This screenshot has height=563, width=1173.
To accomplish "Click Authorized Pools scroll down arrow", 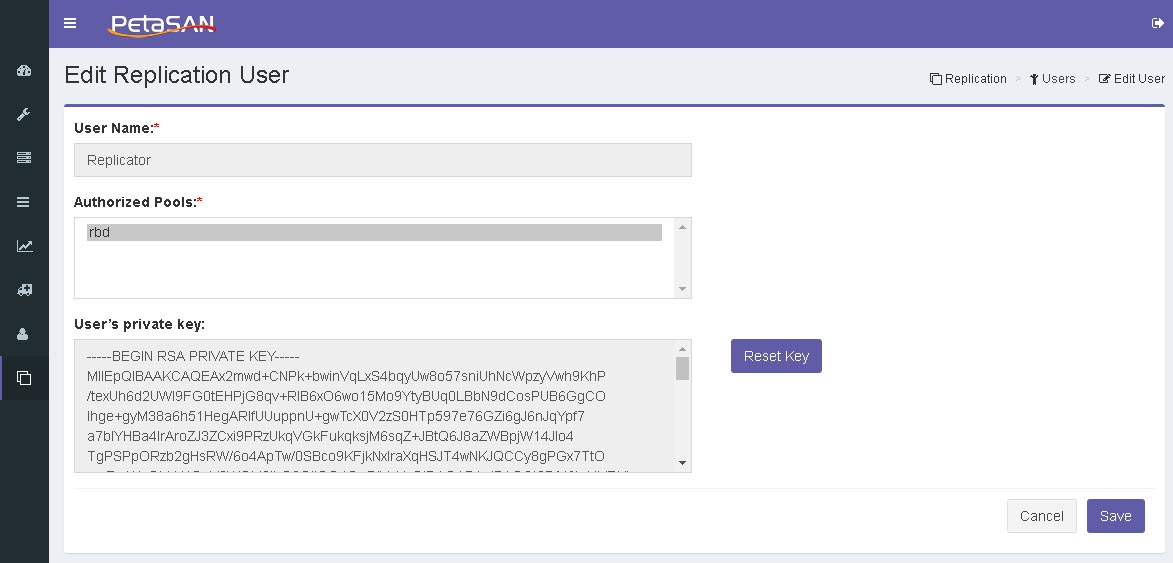I will point(682,289).
